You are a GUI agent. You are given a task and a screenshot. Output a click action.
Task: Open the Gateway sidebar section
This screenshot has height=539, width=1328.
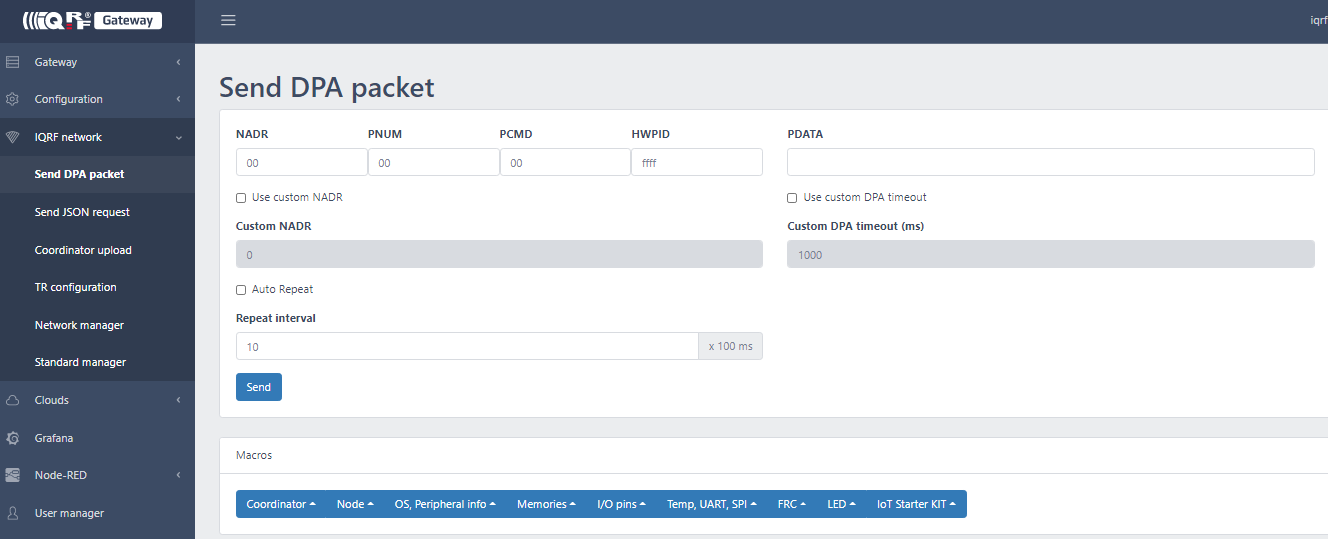click(97, 62)
